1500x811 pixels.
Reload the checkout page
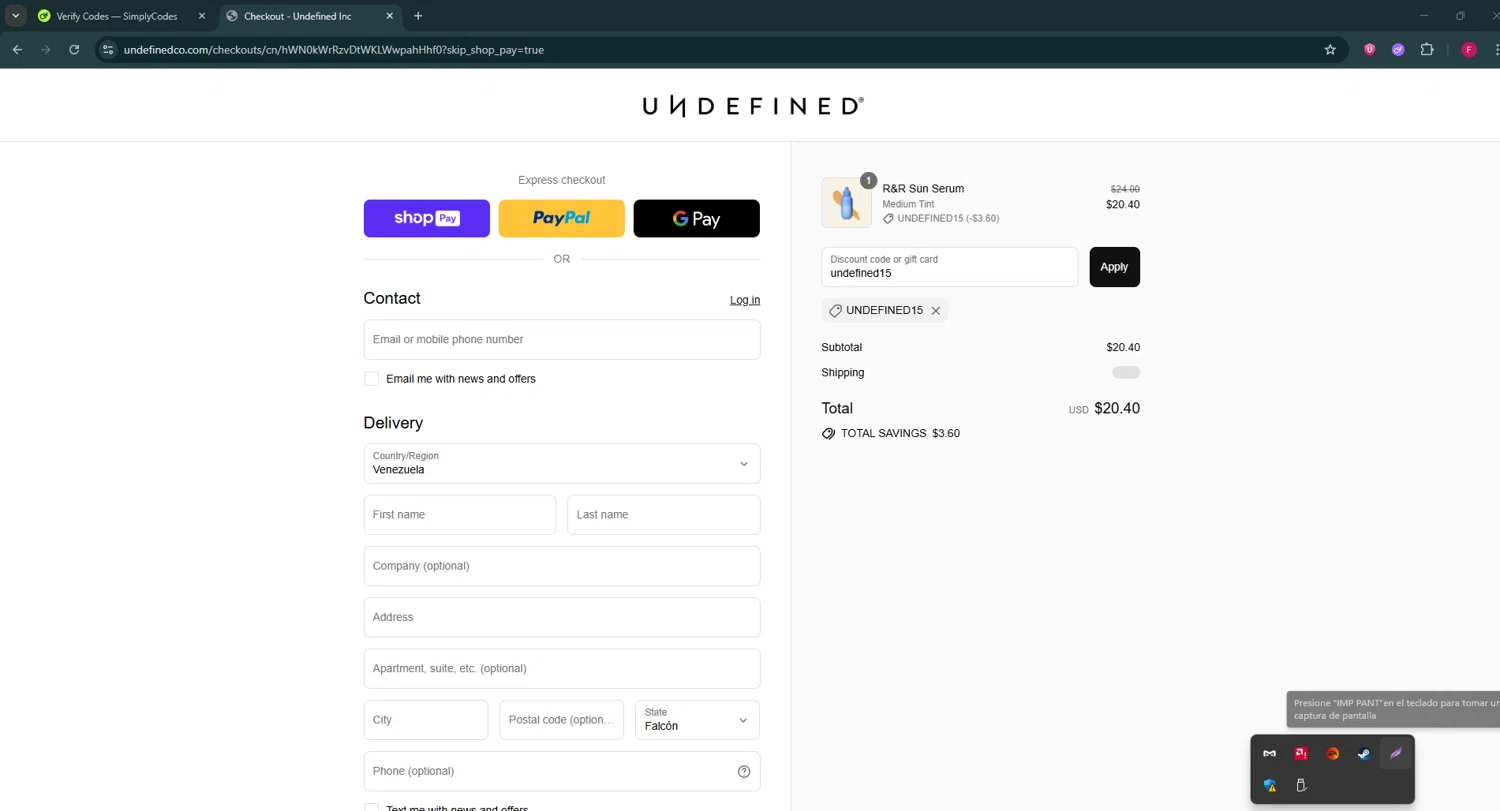pos(74,49)
